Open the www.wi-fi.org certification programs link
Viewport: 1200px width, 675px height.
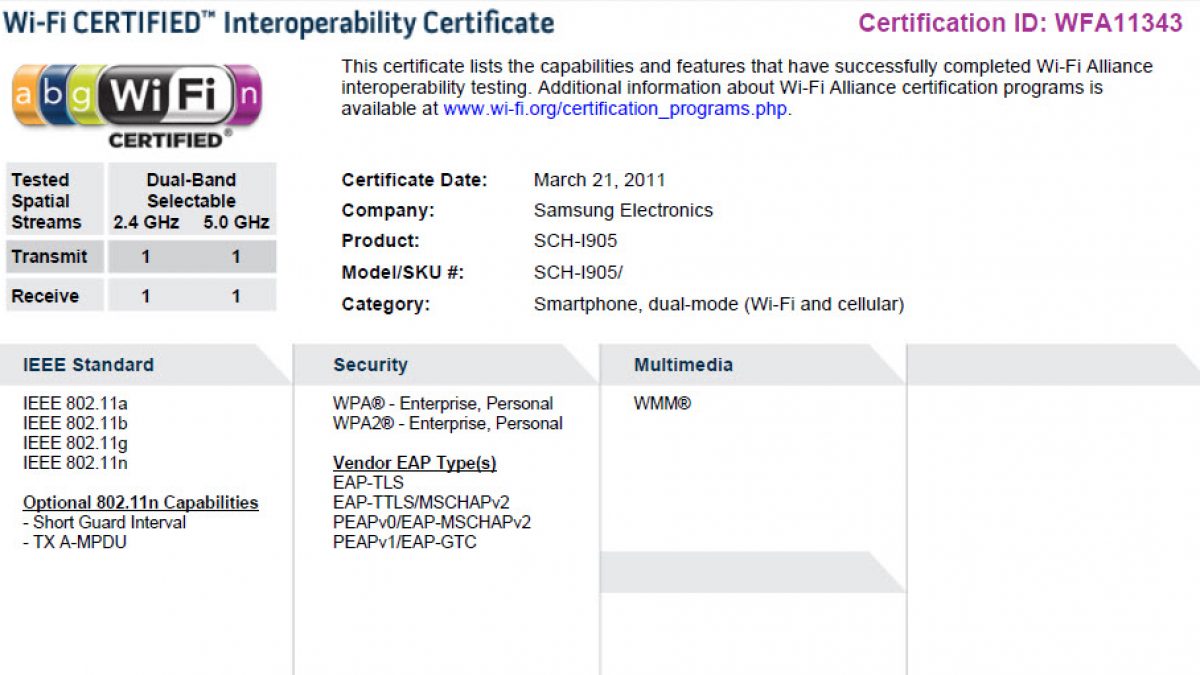[616, 109]
